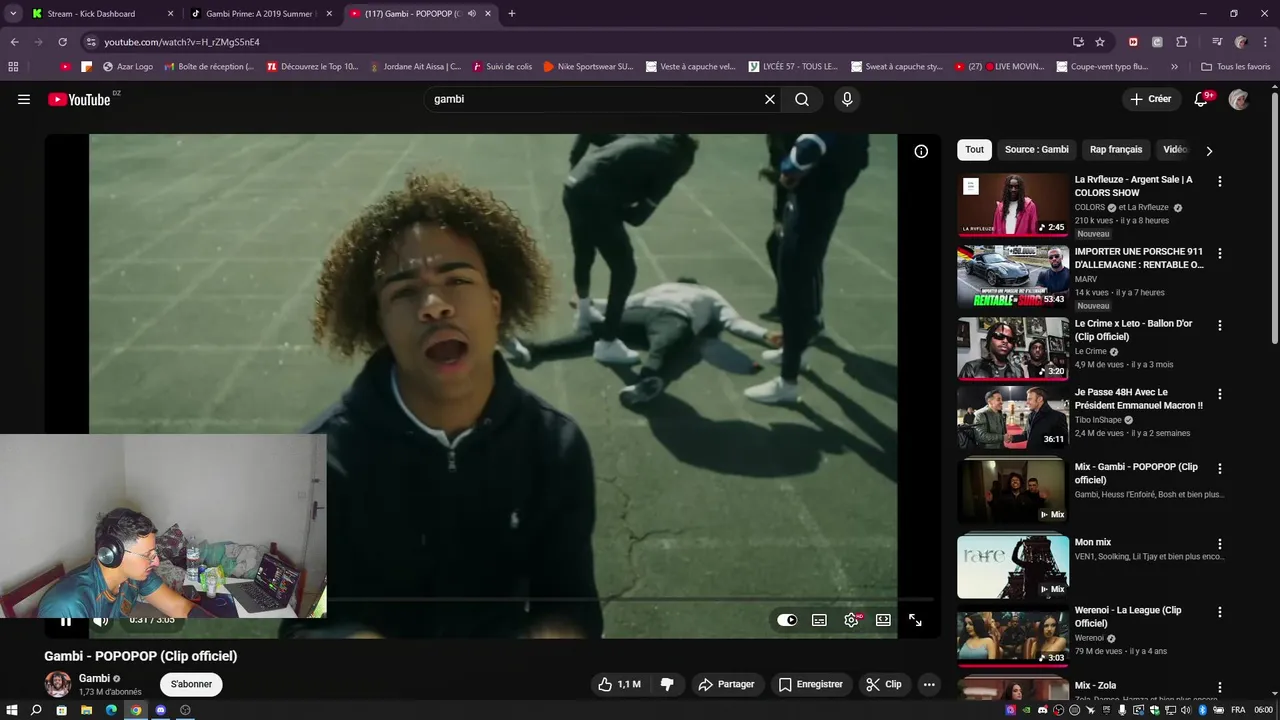
Task: Open browser extensions puzzle icon
Action: 1181,42
